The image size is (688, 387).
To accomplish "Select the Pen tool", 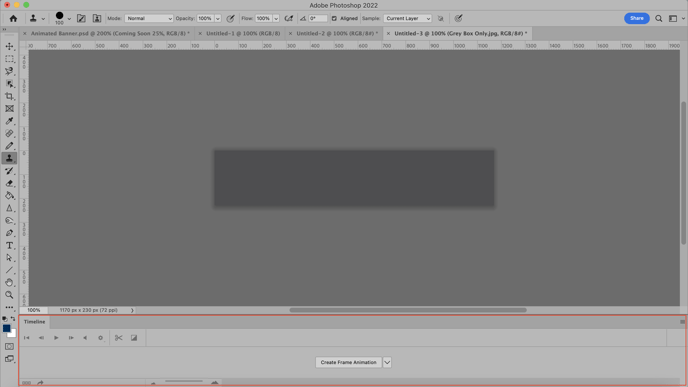I will 9,233.
